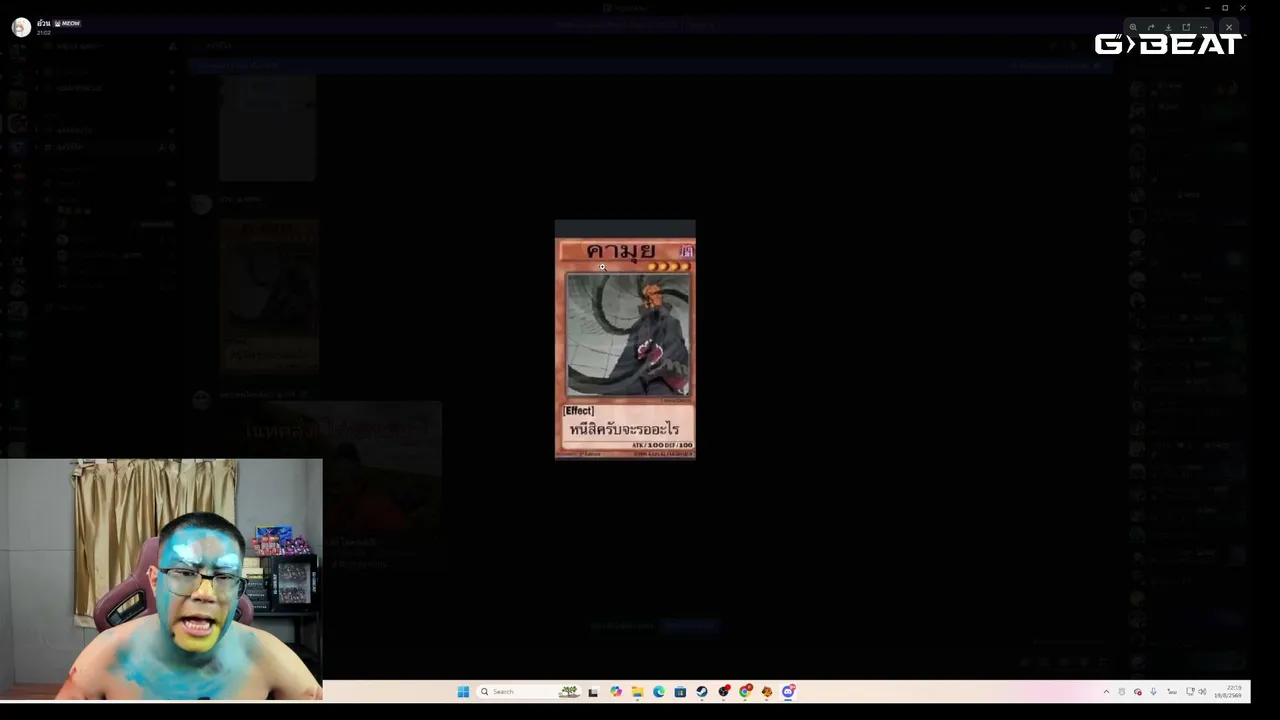This screenshot has height=720, width=1280.
Task: Open Steam from the taskbar
Action: pyautogui.click(x=702, y=692)
